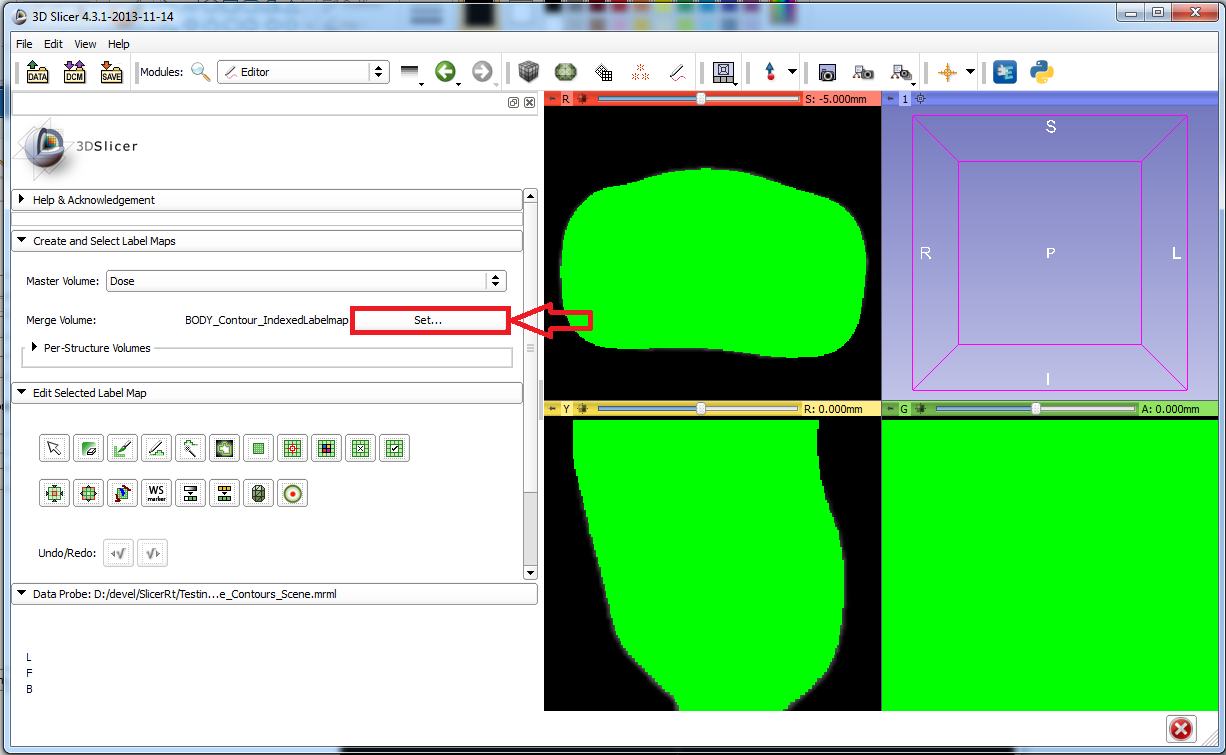This screenshot has width=1226, height=755.
Task: Expand Help & Acknowledgement section
Action: pos(21,200)
